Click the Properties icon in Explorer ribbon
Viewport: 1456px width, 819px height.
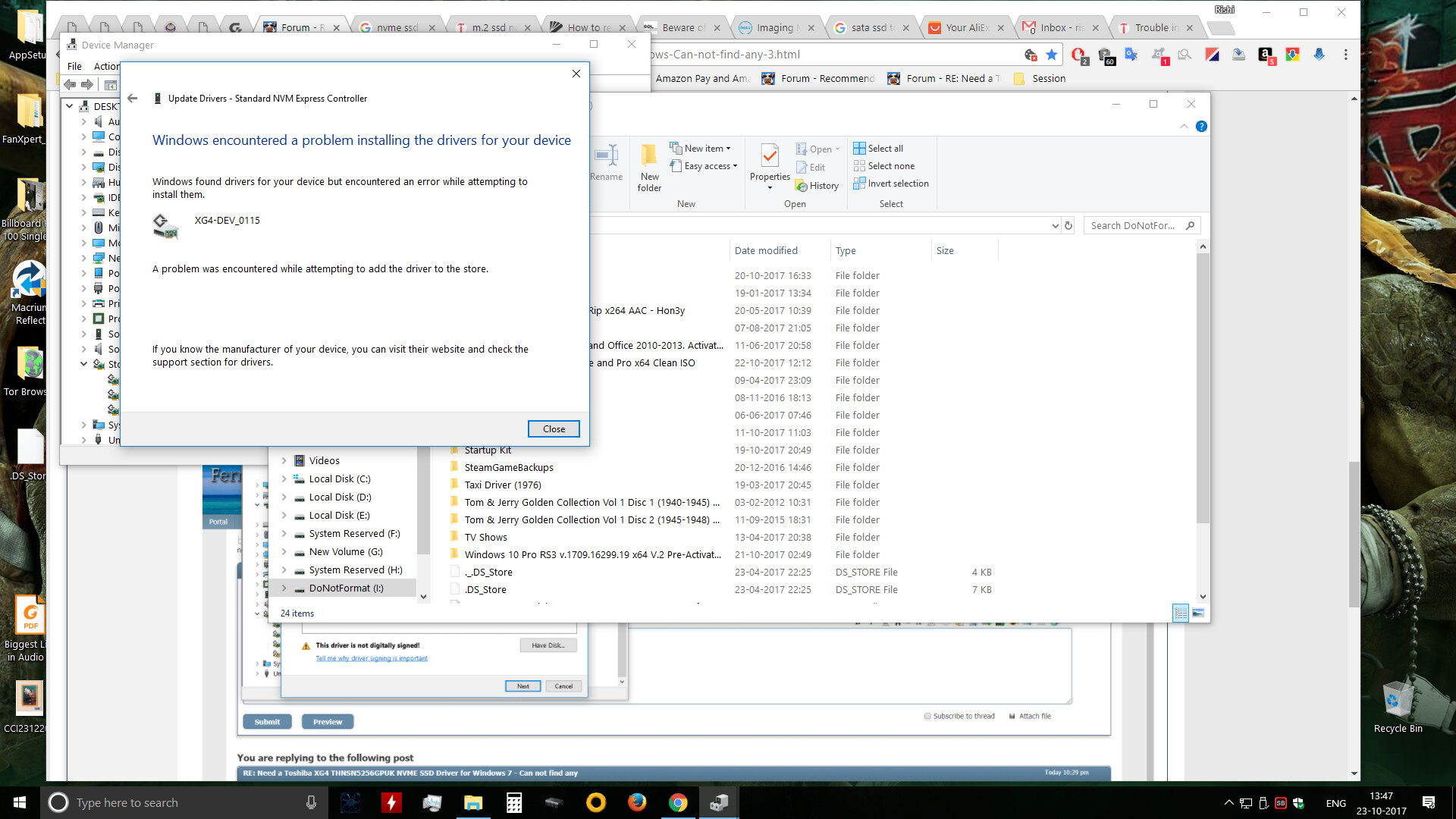770,157
